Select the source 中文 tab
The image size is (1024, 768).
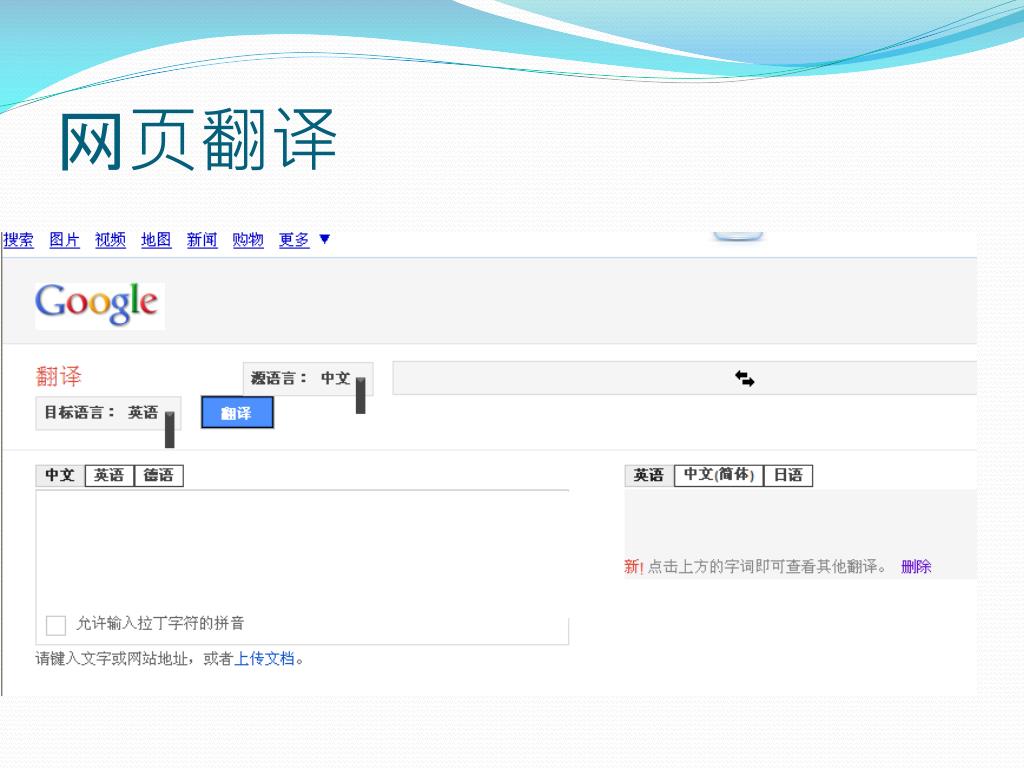60,475
